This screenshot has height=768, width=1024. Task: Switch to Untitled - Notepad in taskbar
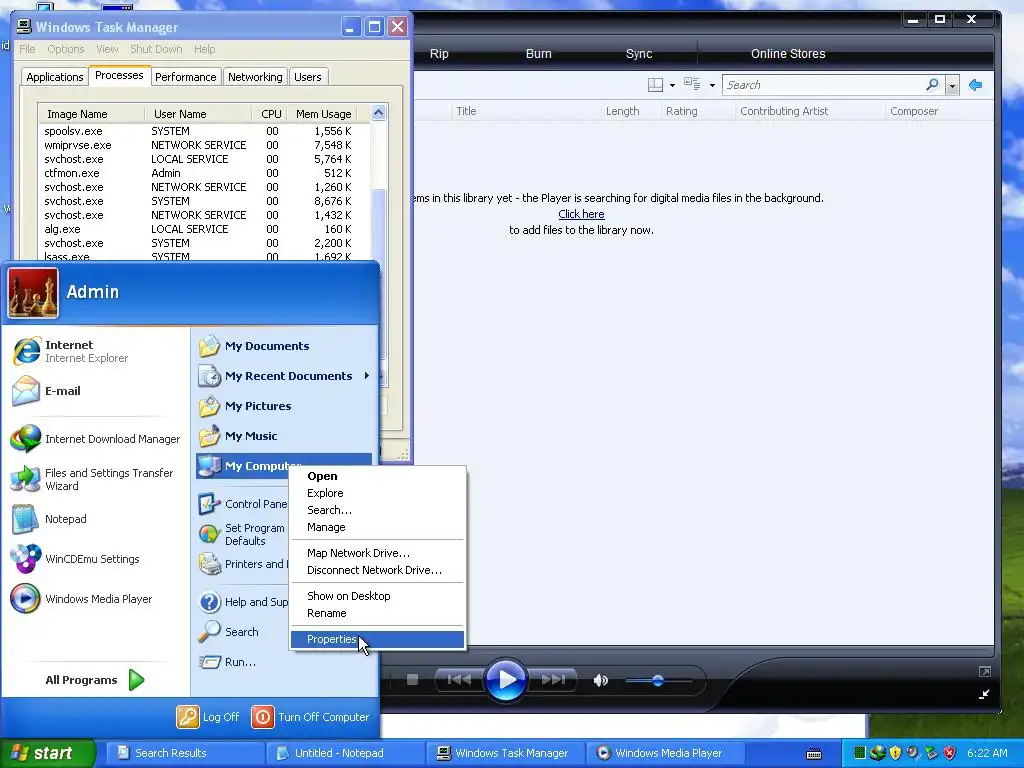point(345,753)
